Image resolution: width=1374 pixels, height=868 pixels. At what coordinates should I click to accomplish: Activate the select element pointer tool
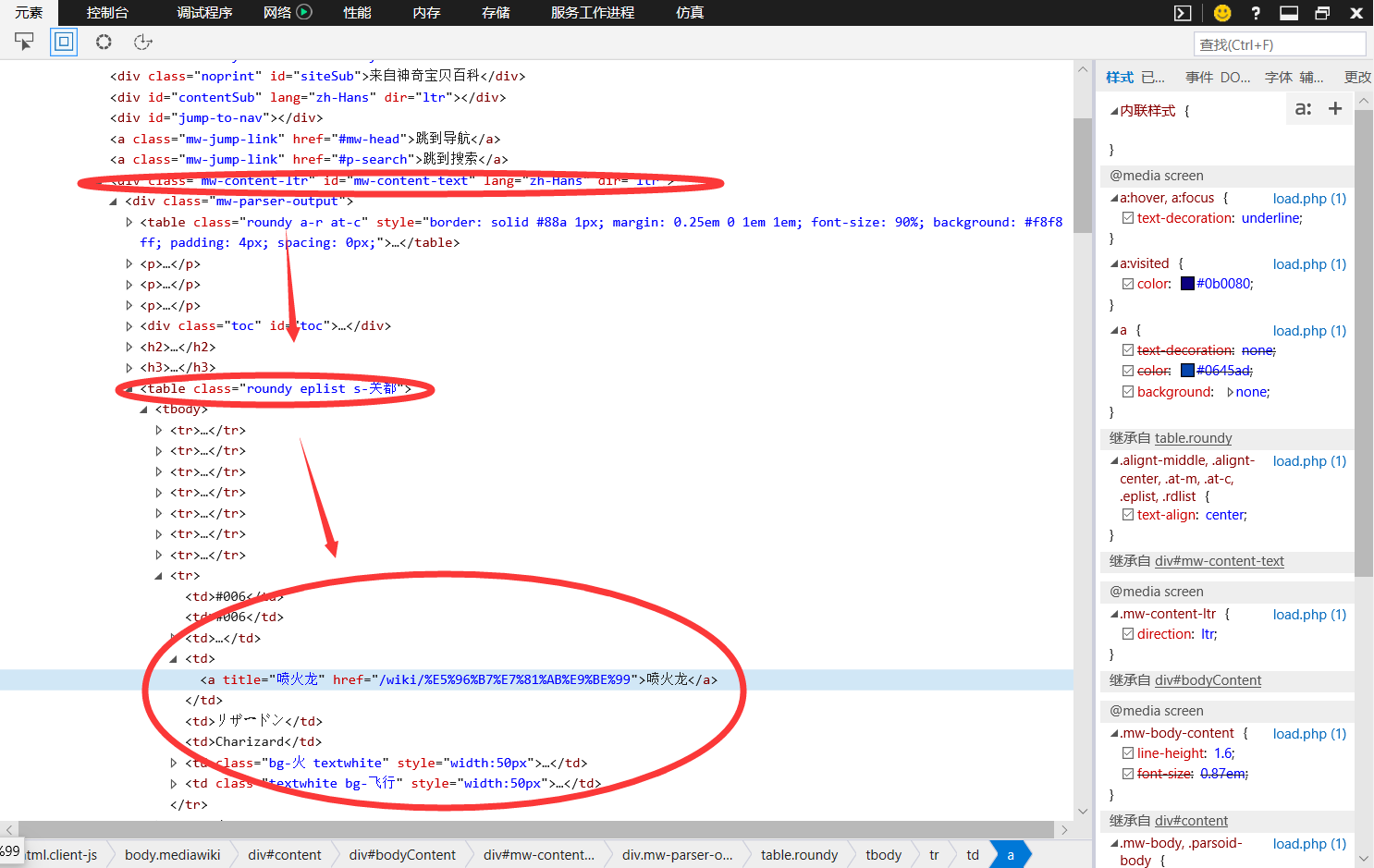tap(24, 42)
